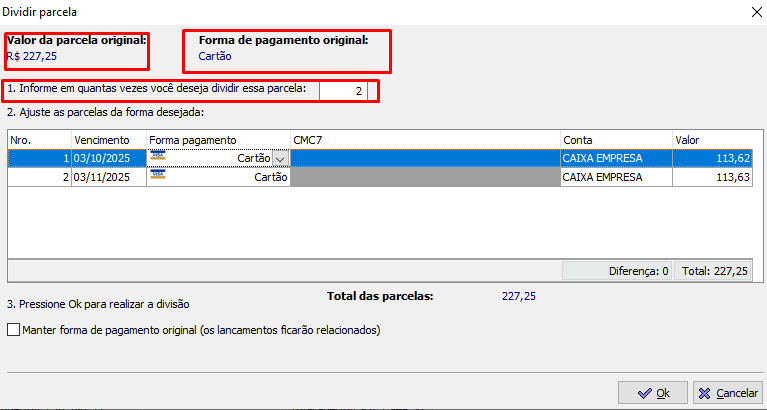Click the stepper beside number of installments
The height and width of the screenshot is (410, 767).
(373, 91)
